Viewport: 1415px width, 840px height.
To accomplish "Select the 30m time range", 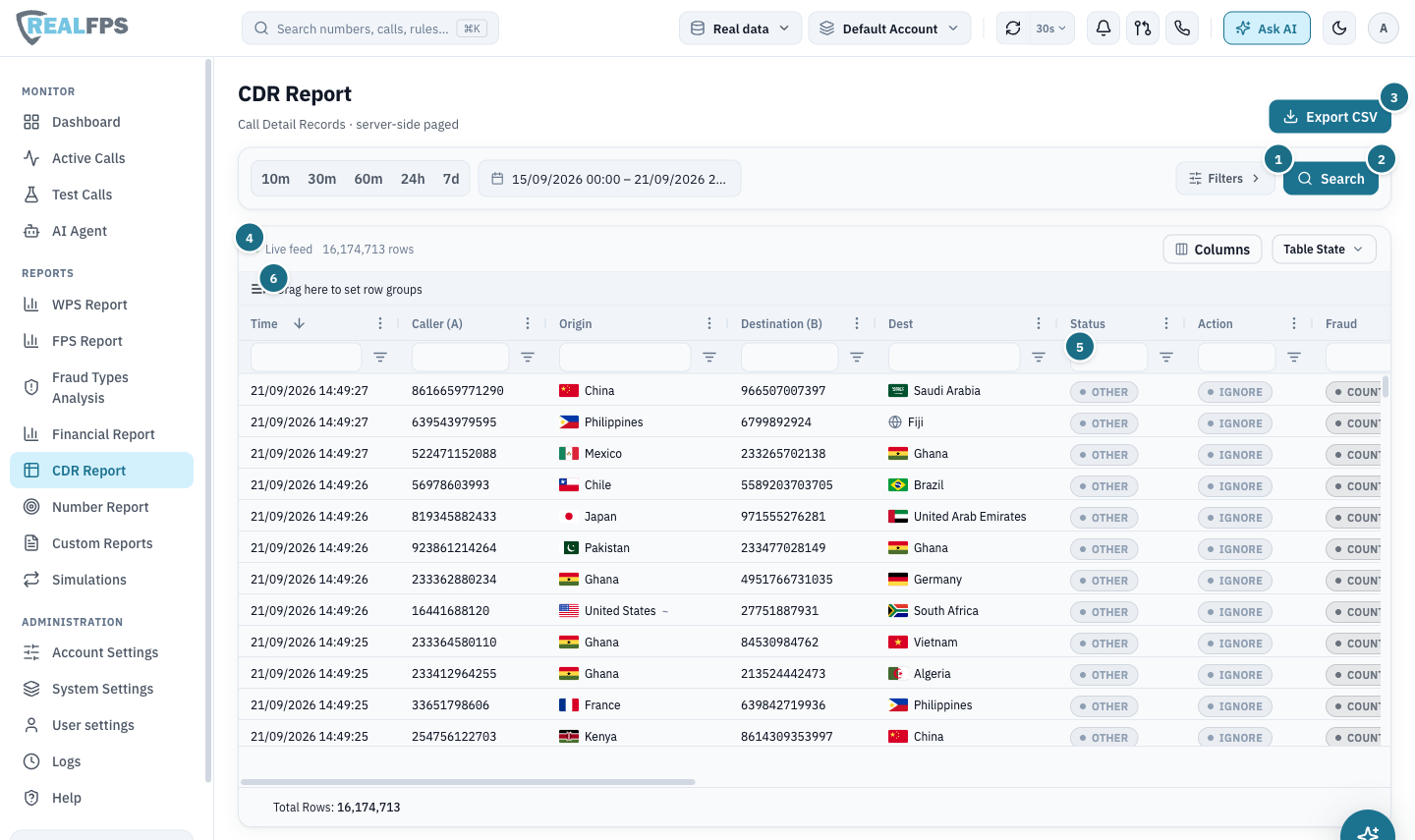I will click(x=322, y=179).
